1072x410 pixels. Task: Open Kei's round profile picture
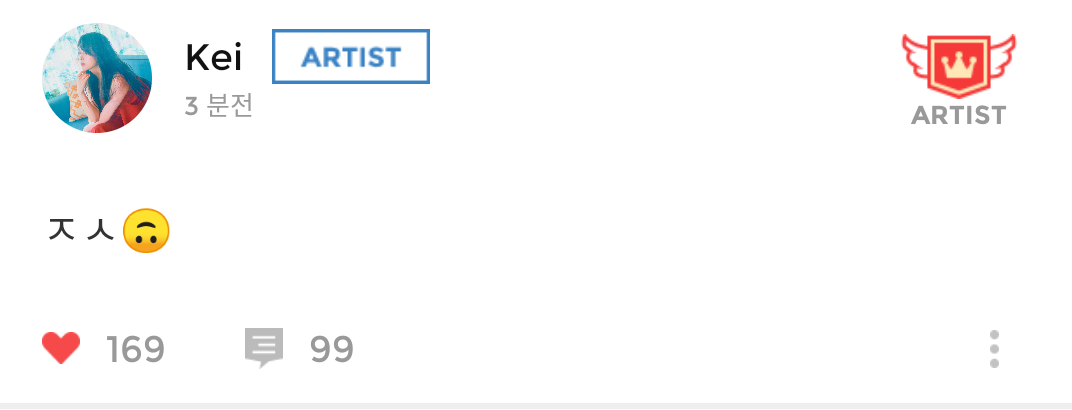pyautogui.click(x=97, y=78)
